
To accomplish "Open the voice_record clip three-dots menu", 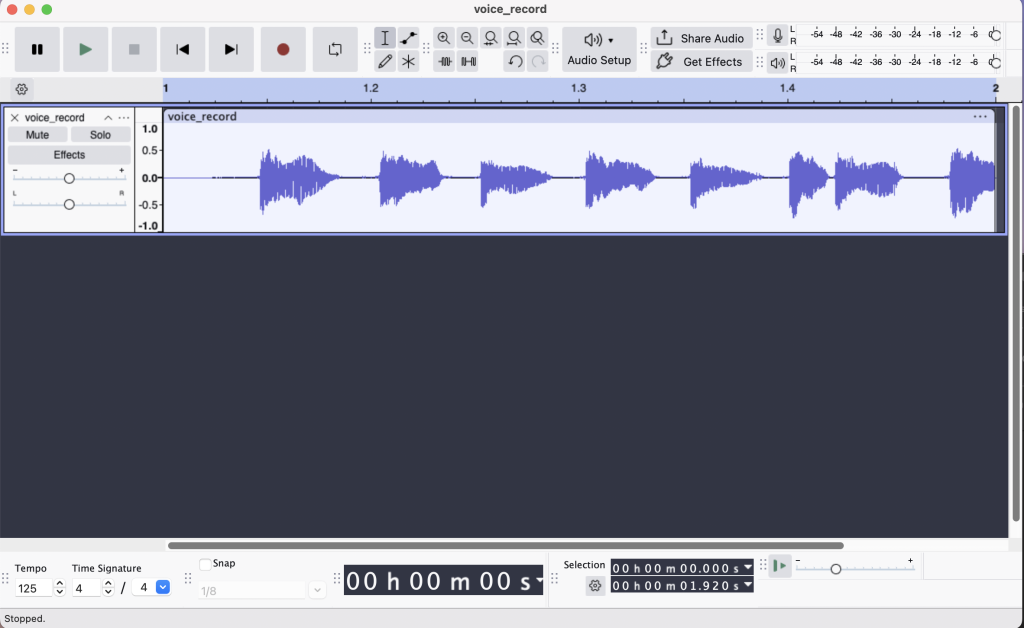I will pos(980,117).
